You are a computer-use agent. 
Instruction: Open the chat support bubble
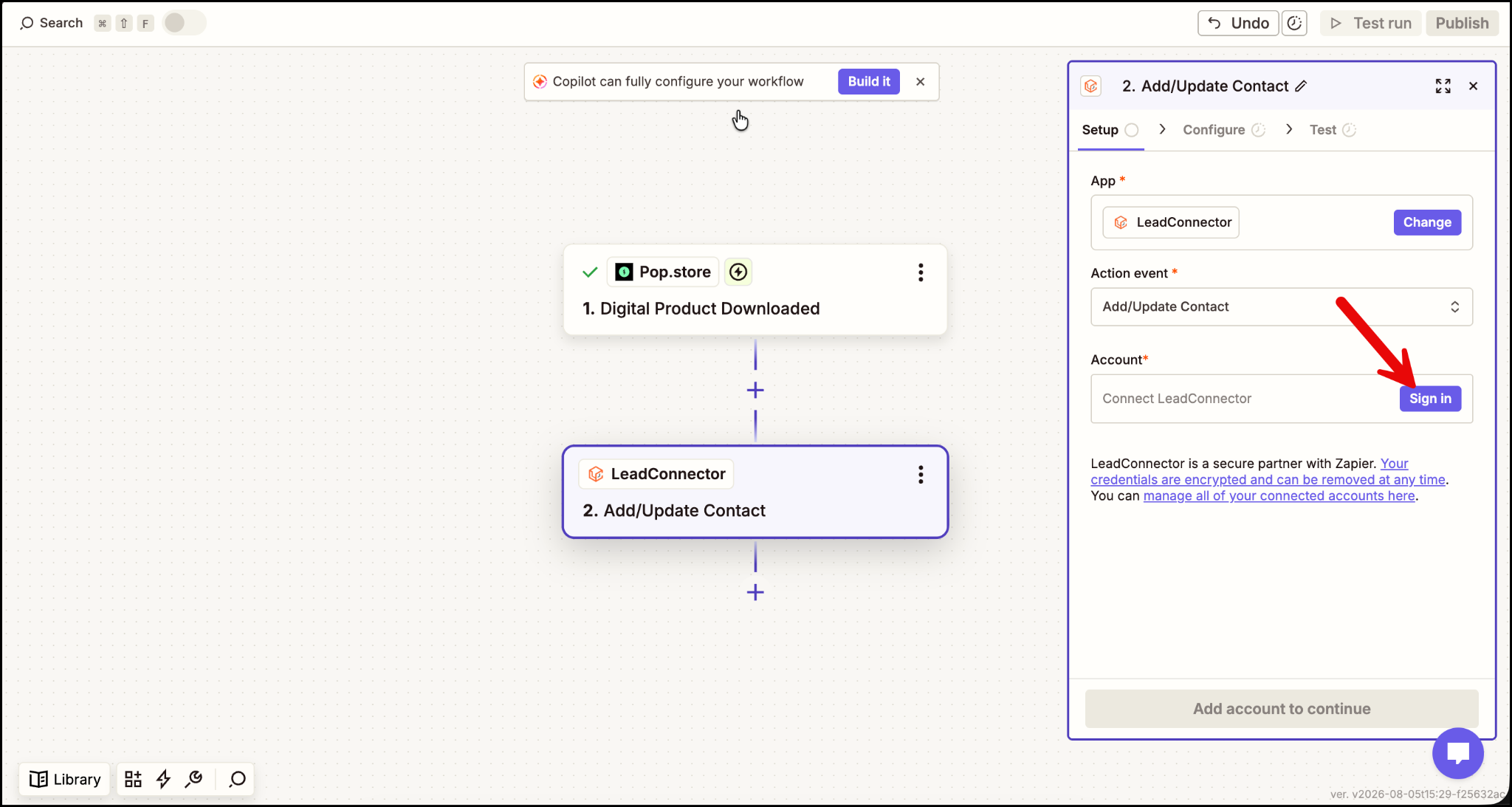coord(1457,753)
